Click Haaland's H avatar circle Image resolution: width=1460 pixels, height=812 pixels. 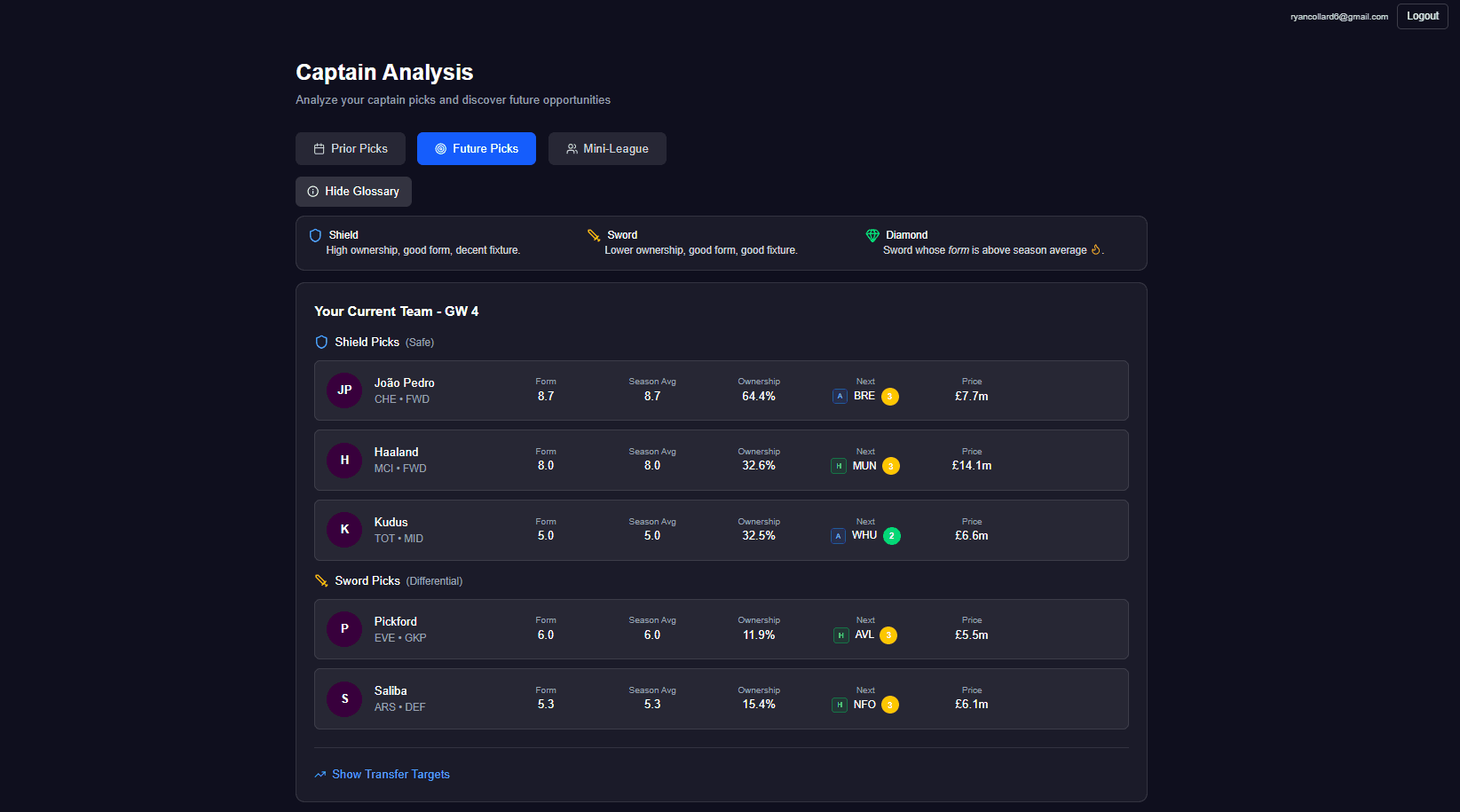coord(344,461)
